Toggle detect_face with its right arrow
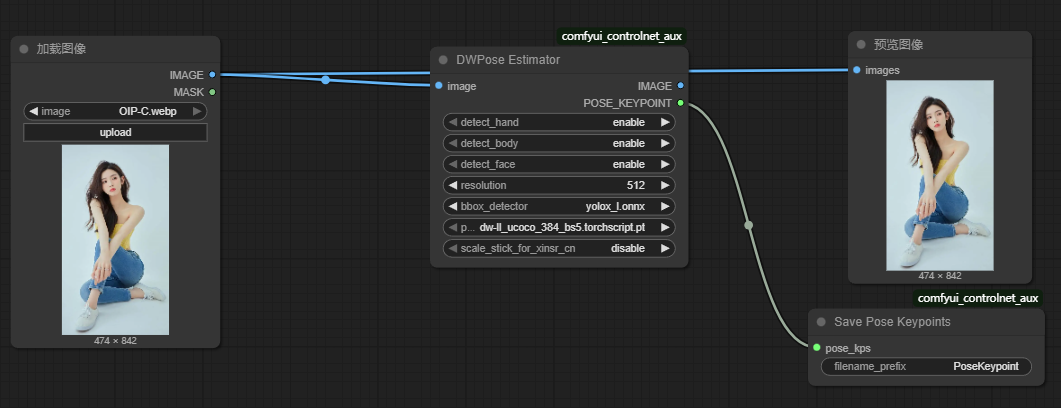Screen dimensions: 1061x408 pos(666,164)
